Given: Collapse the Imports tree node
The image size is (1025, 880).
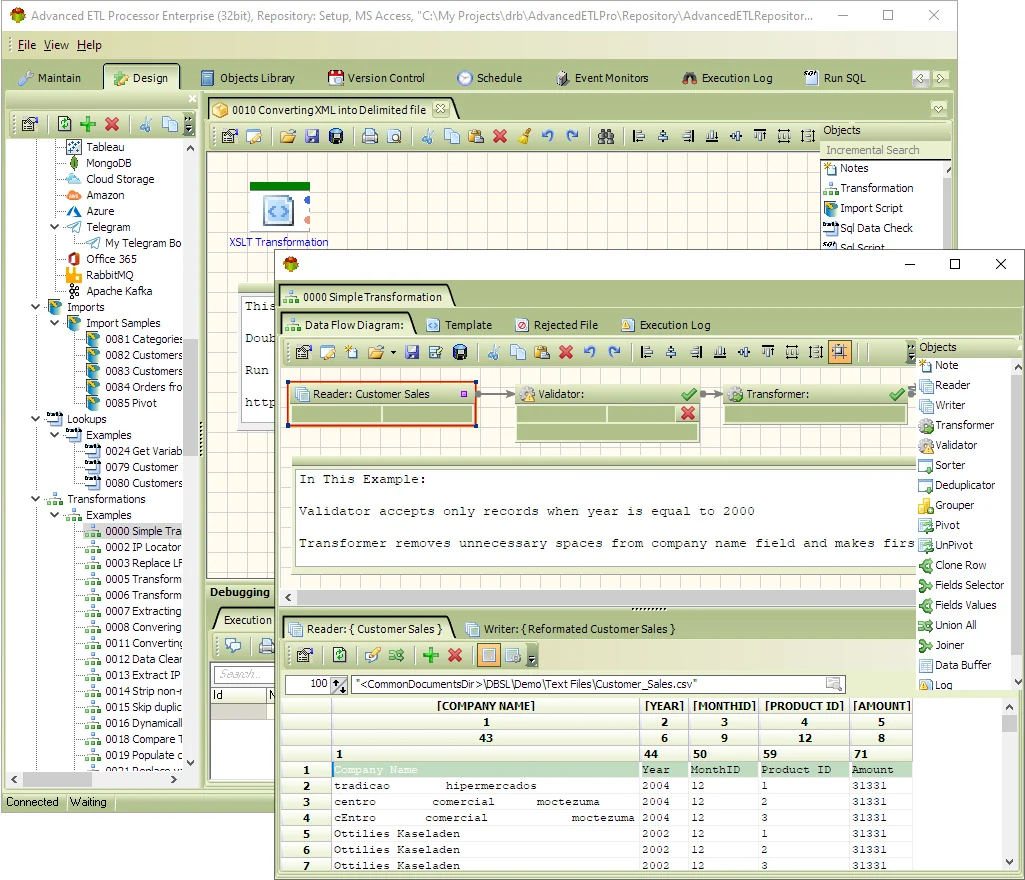Looking at the screenshot, I should click(x=35, y=307).
